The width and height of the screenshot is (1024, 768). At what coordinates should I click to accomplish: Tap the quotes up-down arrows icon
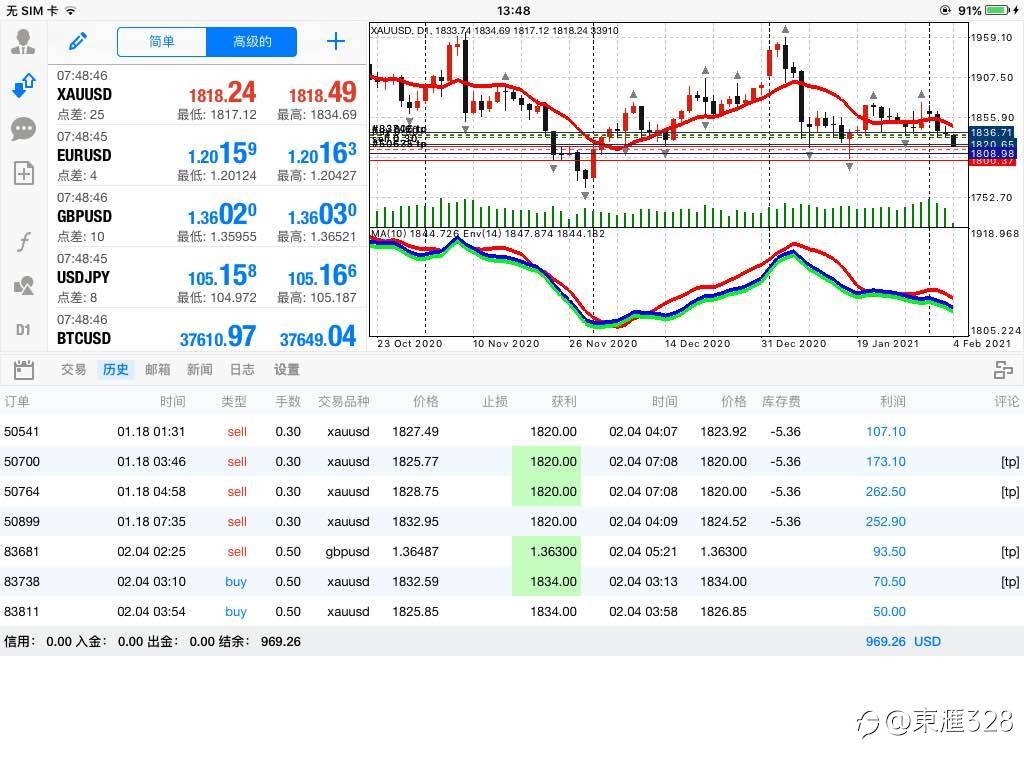[23, 86]
